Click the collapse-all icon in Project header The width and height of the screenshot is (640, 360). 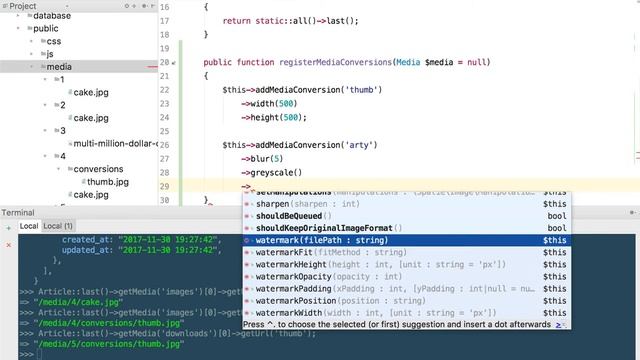[134, 6]
